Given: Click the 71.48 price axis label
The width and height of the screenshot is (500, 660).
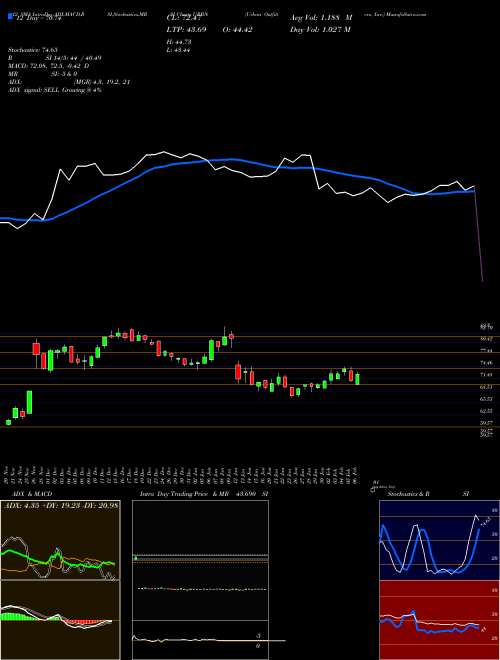Looking at the screenshot, I should (486, 374).
